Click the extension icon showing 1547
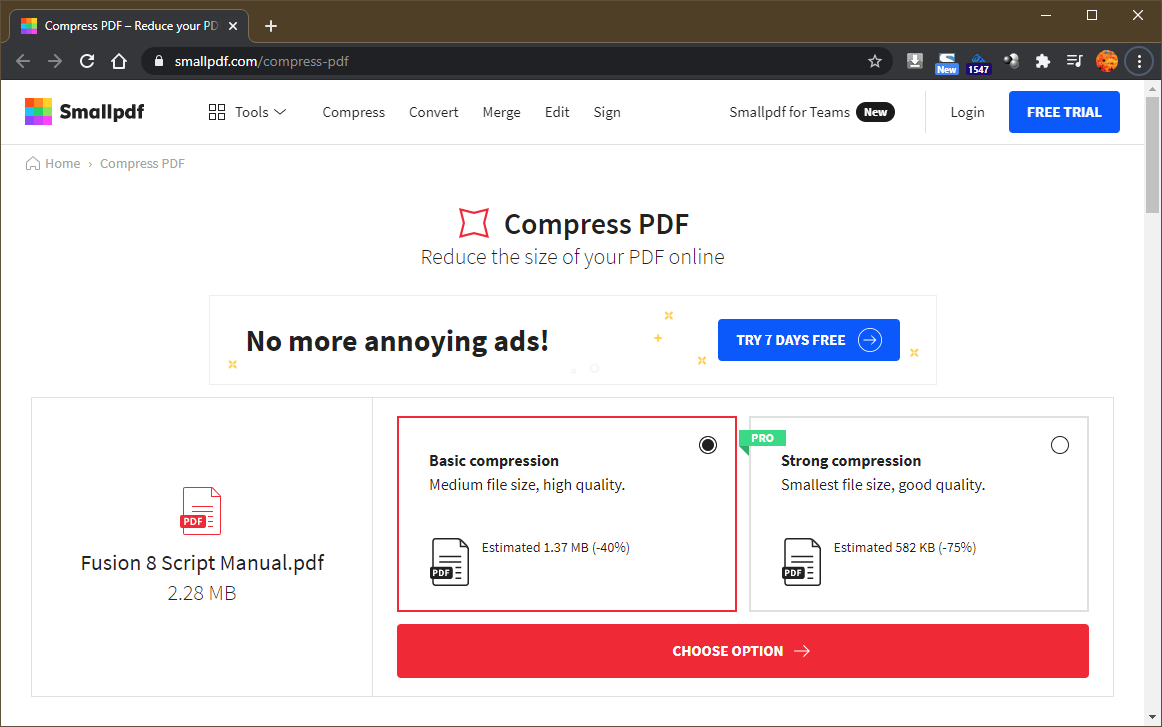 978,63
